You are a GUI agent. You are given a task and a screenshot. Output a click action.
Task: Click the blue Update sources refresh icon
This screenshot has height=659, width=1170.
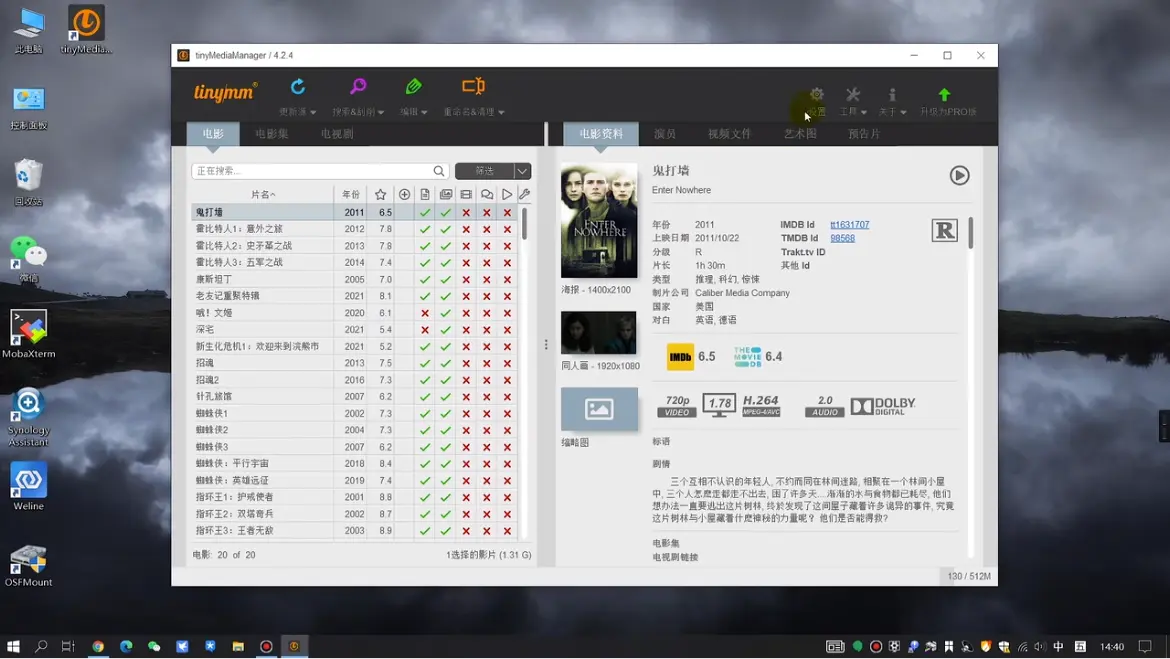(298, 88)
